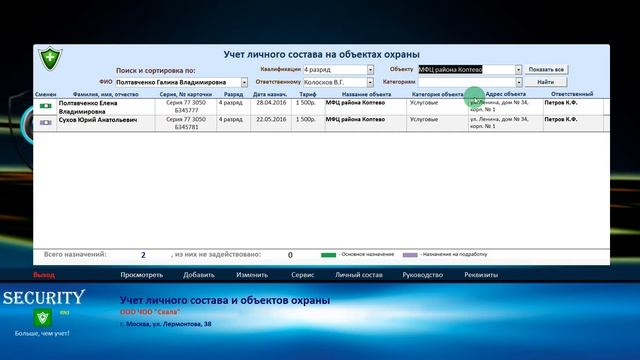Click the Разряд column header
Screen dimensions: 640x360
point(233,94)
